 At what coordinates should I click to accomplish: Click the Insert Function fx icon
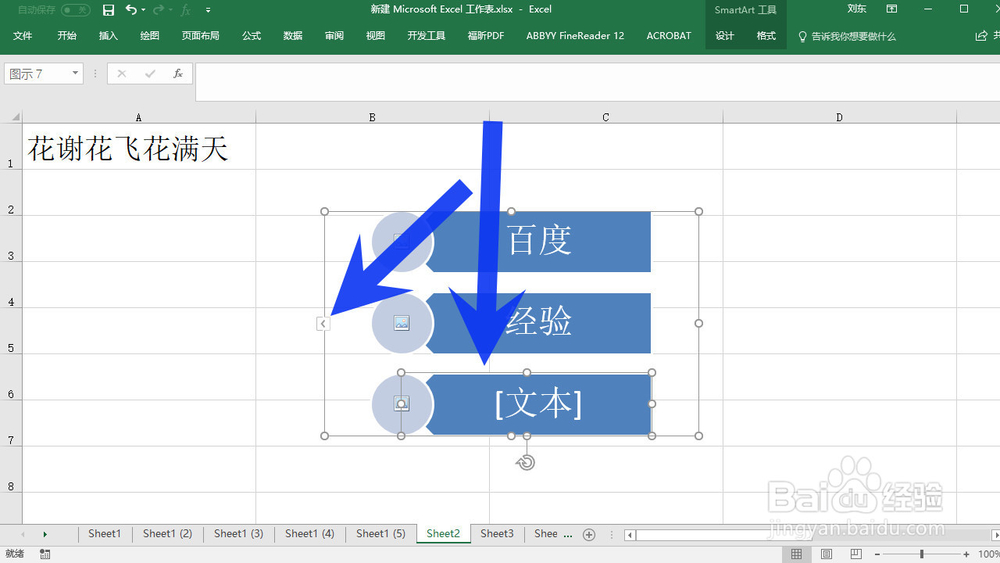pyautogui.click(x=178, y=74)
